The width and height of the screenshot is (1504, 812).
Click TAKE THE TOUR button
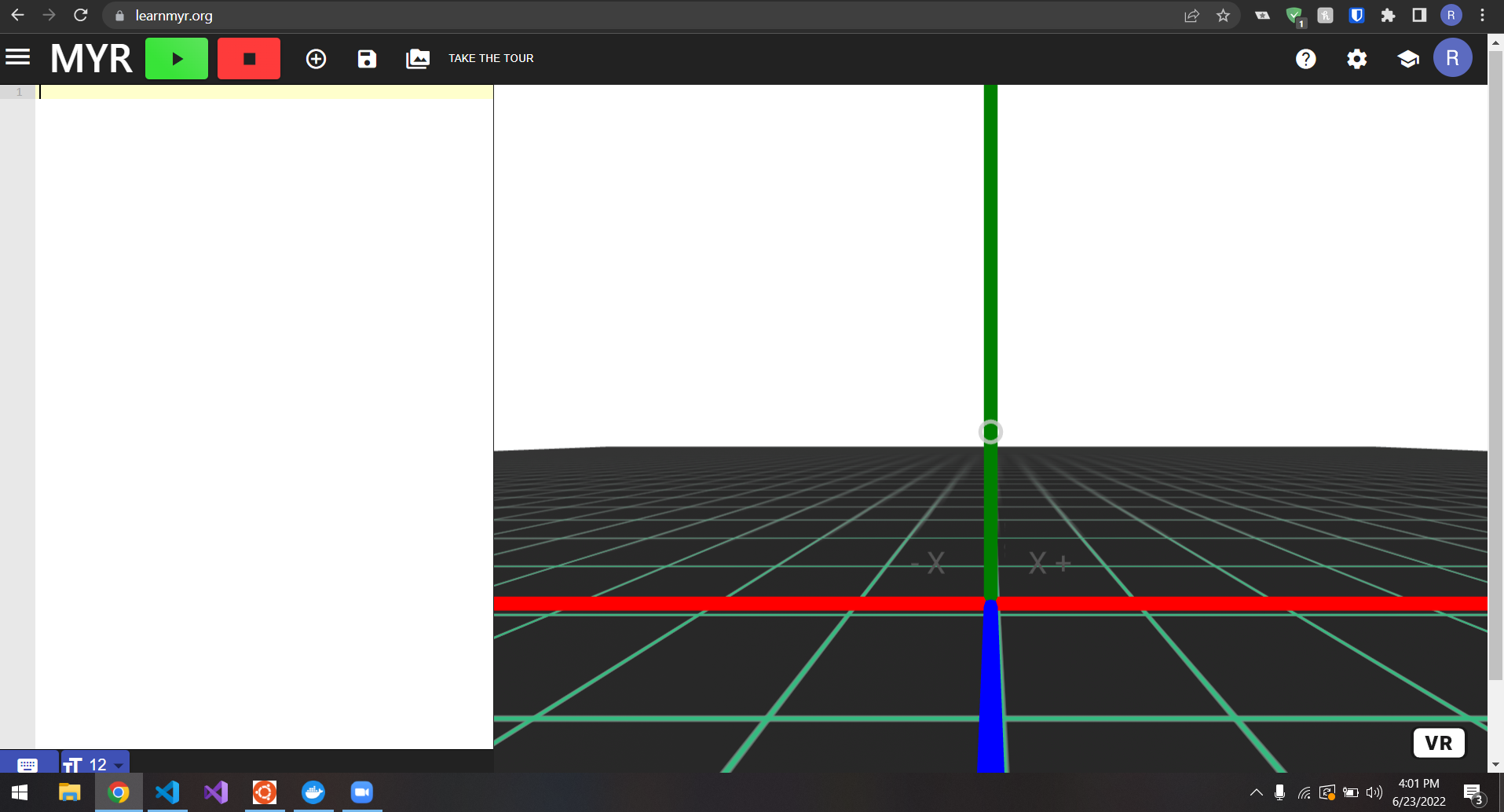pyautogui.click(x=491, y=58)
